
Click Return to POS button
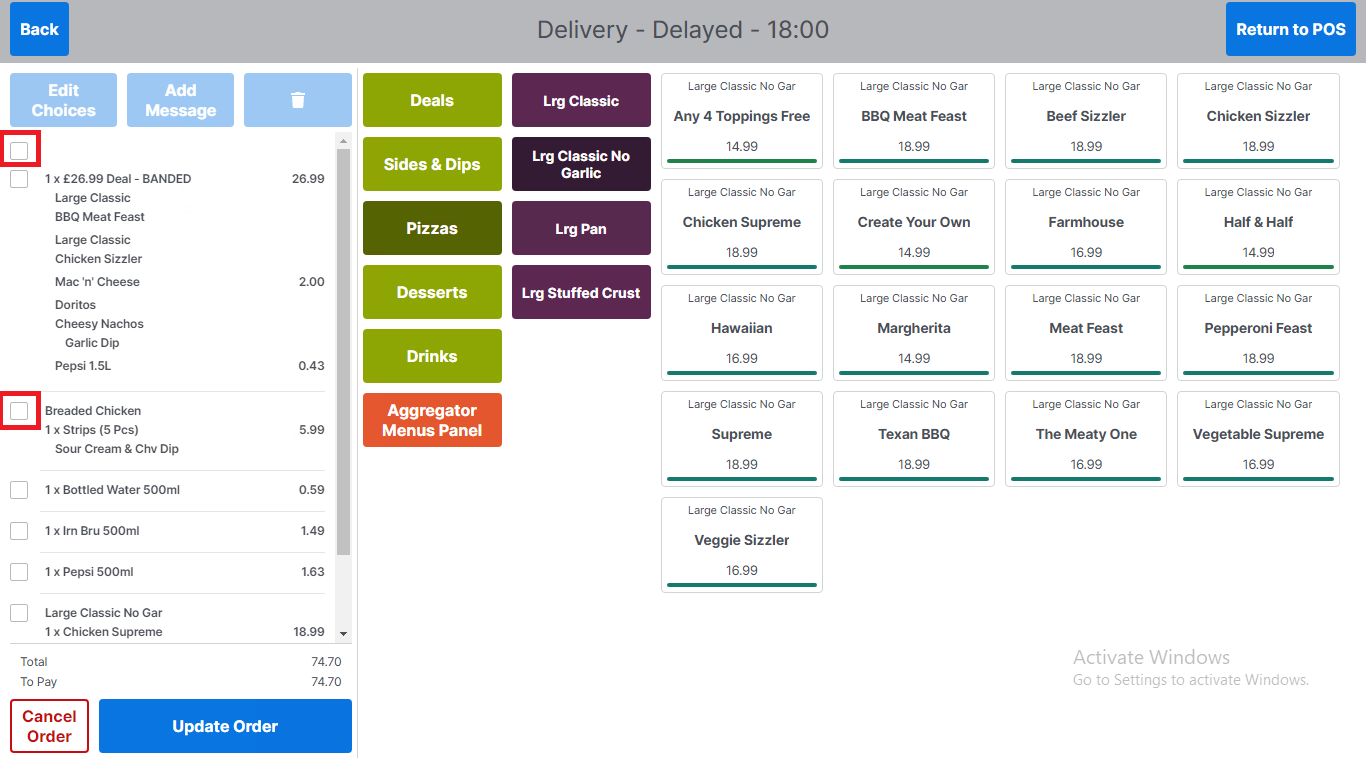tap(1290, 29)
